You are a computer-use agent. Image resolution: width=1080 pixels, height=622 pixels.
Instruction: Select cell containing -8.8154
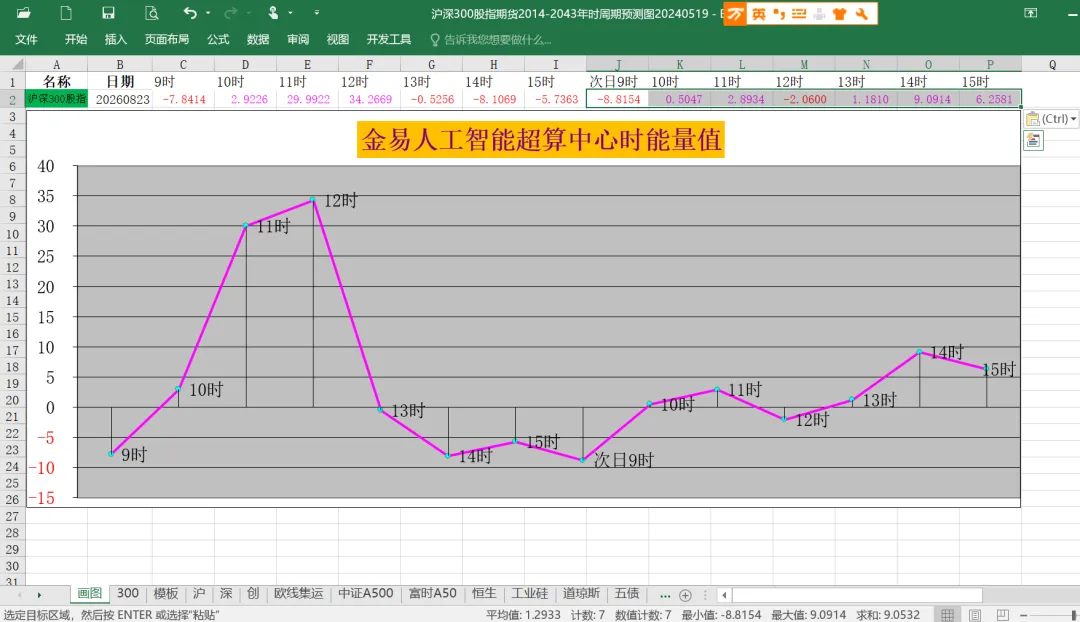point(618,99)
